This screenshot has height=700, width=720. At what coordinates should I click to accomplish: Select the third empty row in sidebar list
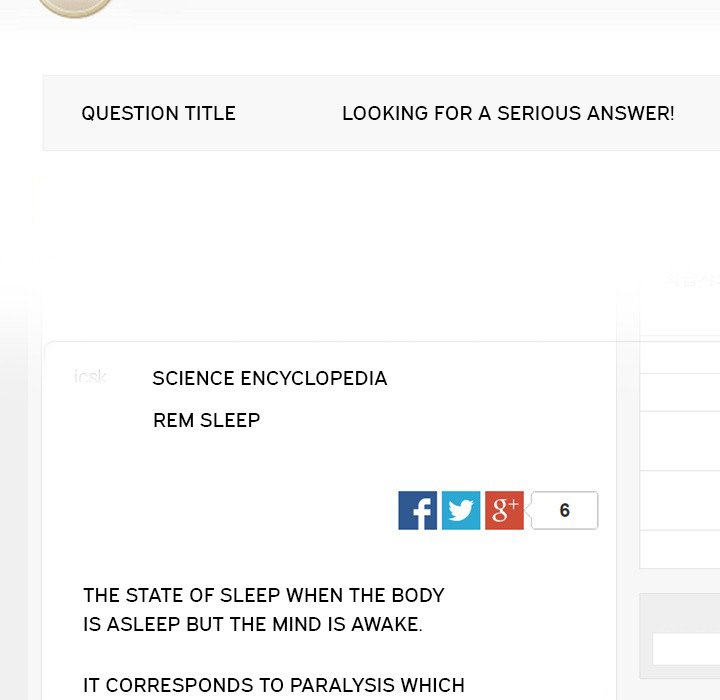coord(680,441)
